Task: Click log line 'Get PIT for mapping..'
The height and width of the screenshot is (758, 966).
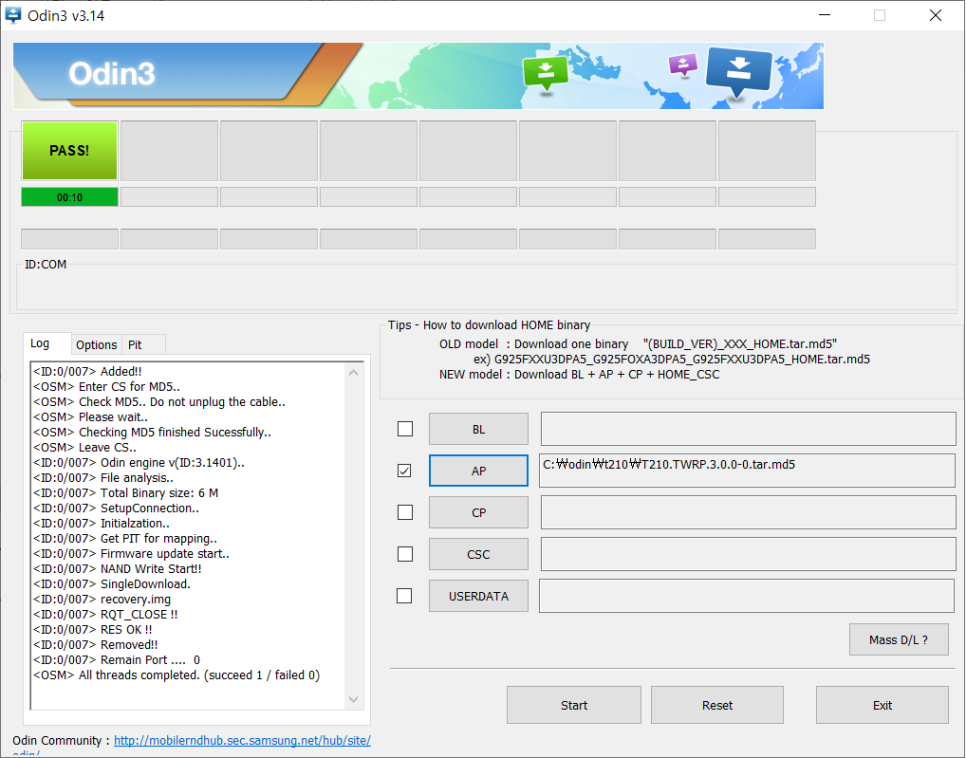Action: 125,539
